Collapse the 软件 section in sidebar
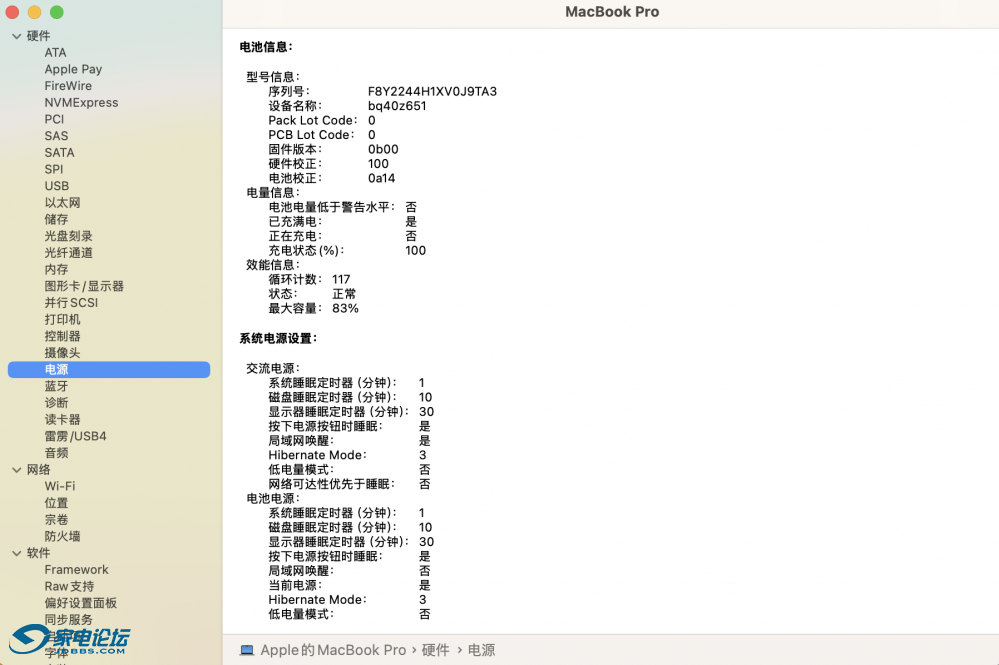Image resolution: width=999 pixels, height=665 pixels. tap(17, 554)
